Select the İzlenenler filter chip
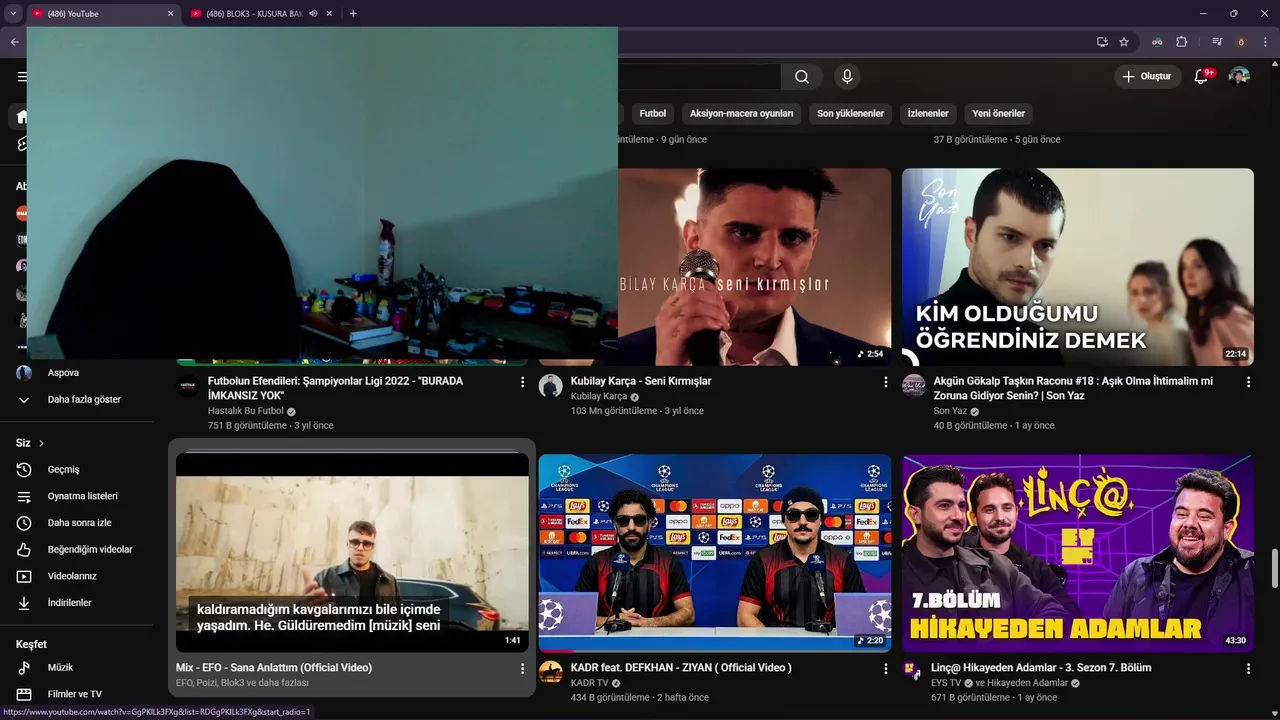The width and height of the screenshot is (1280, 720). 928,114
